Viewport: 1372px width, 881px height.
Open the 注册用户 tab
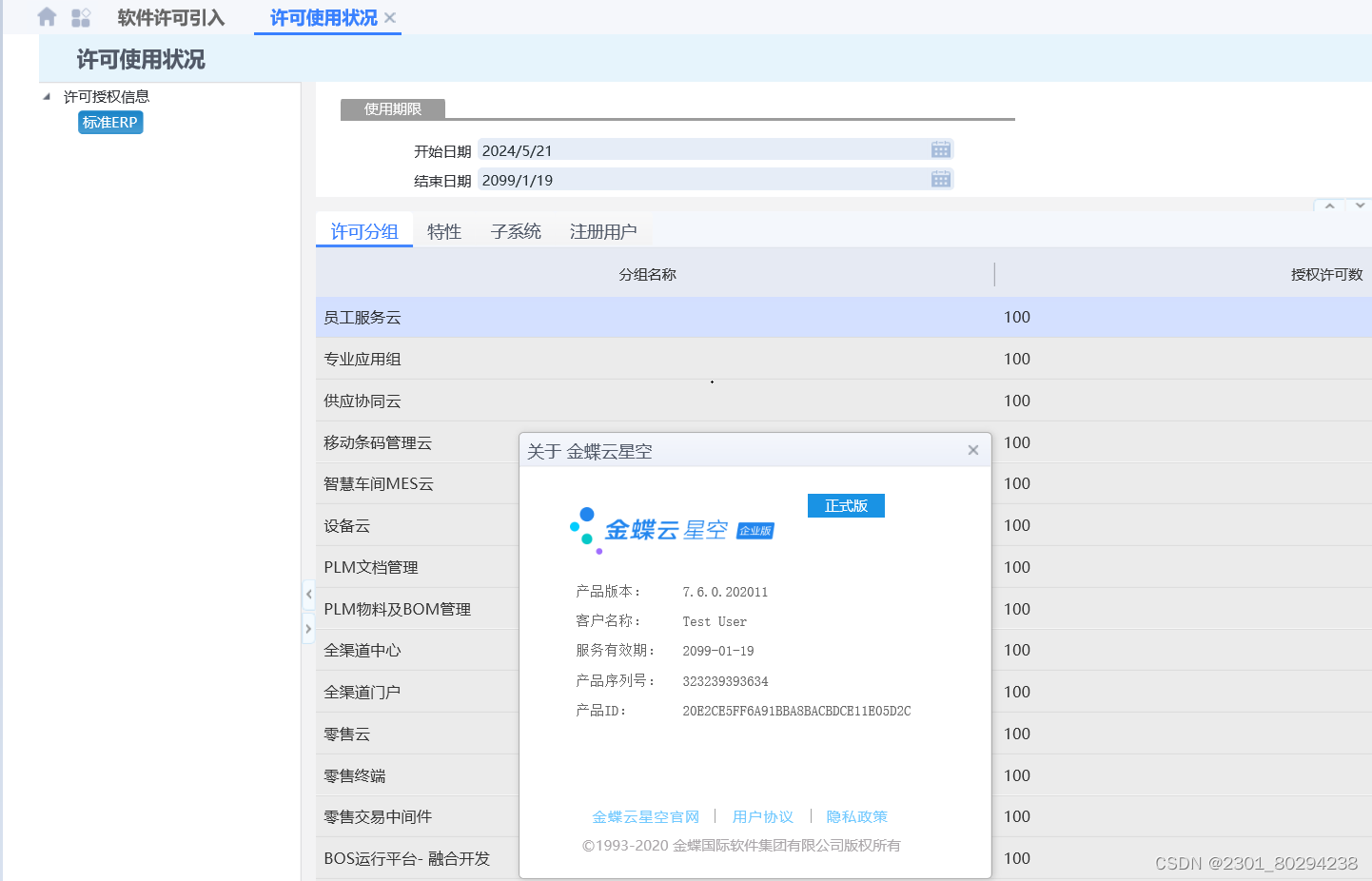pos(603,231)
